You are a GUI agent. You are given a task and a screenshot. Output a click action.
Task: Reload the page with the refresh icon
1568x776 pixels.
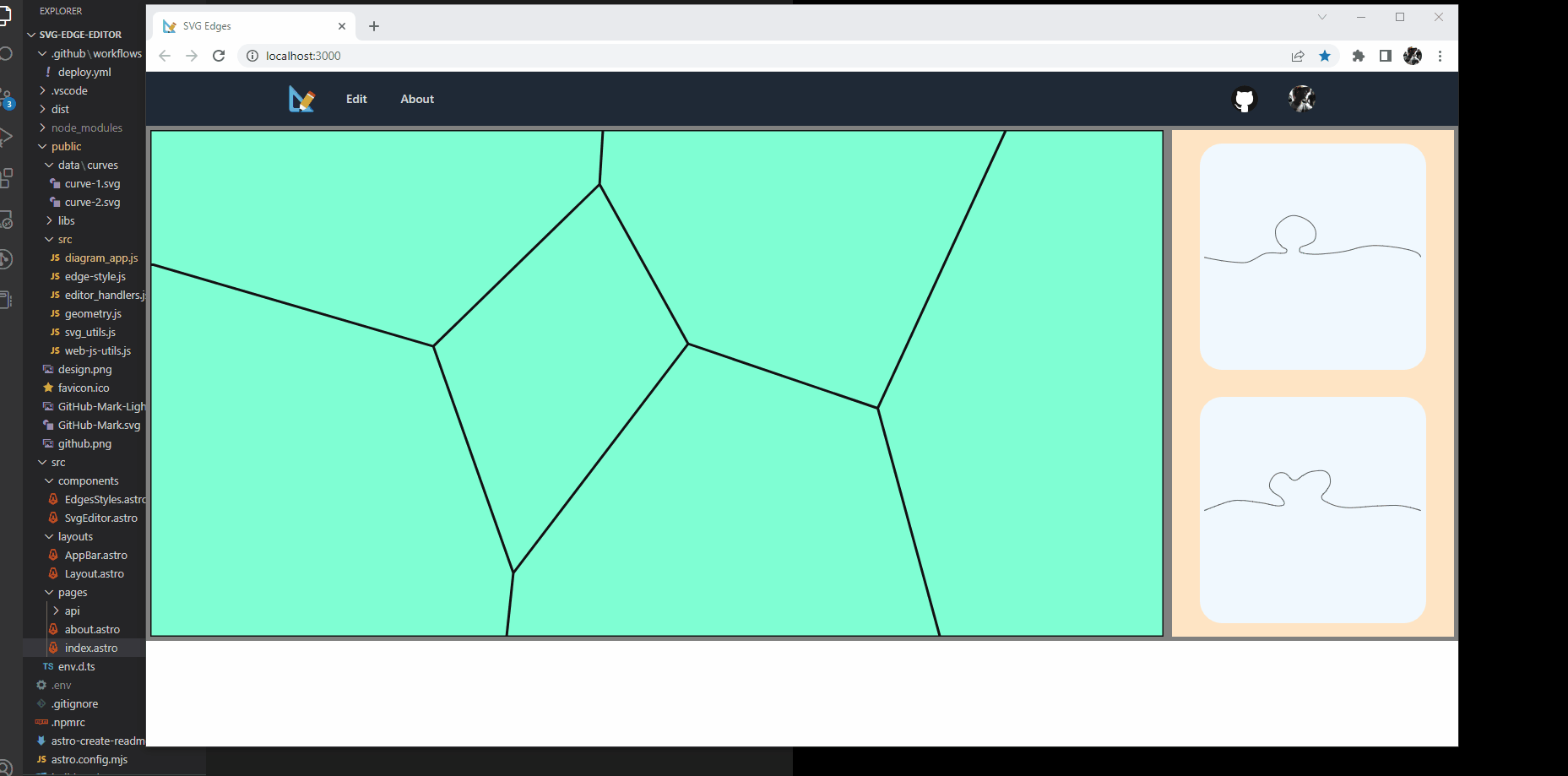point(219,56)
